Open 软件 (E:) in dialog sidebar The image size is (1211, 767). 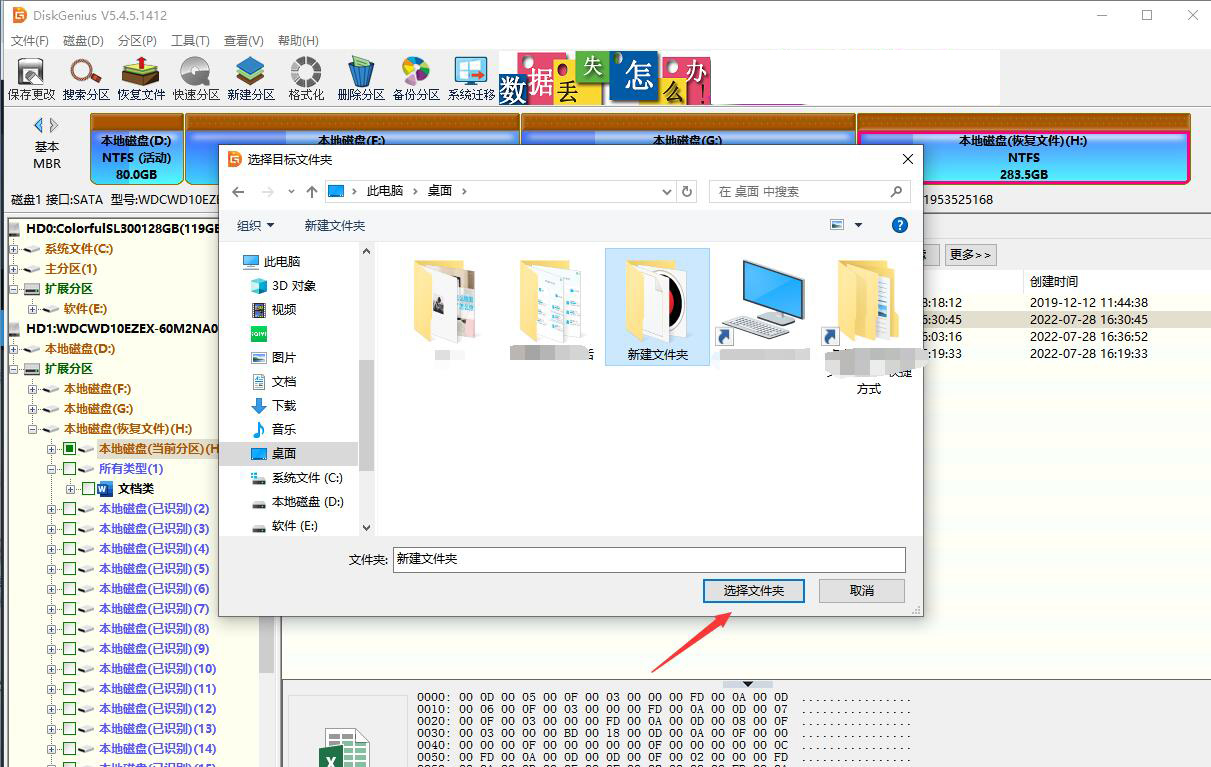(x=284, y=525)
